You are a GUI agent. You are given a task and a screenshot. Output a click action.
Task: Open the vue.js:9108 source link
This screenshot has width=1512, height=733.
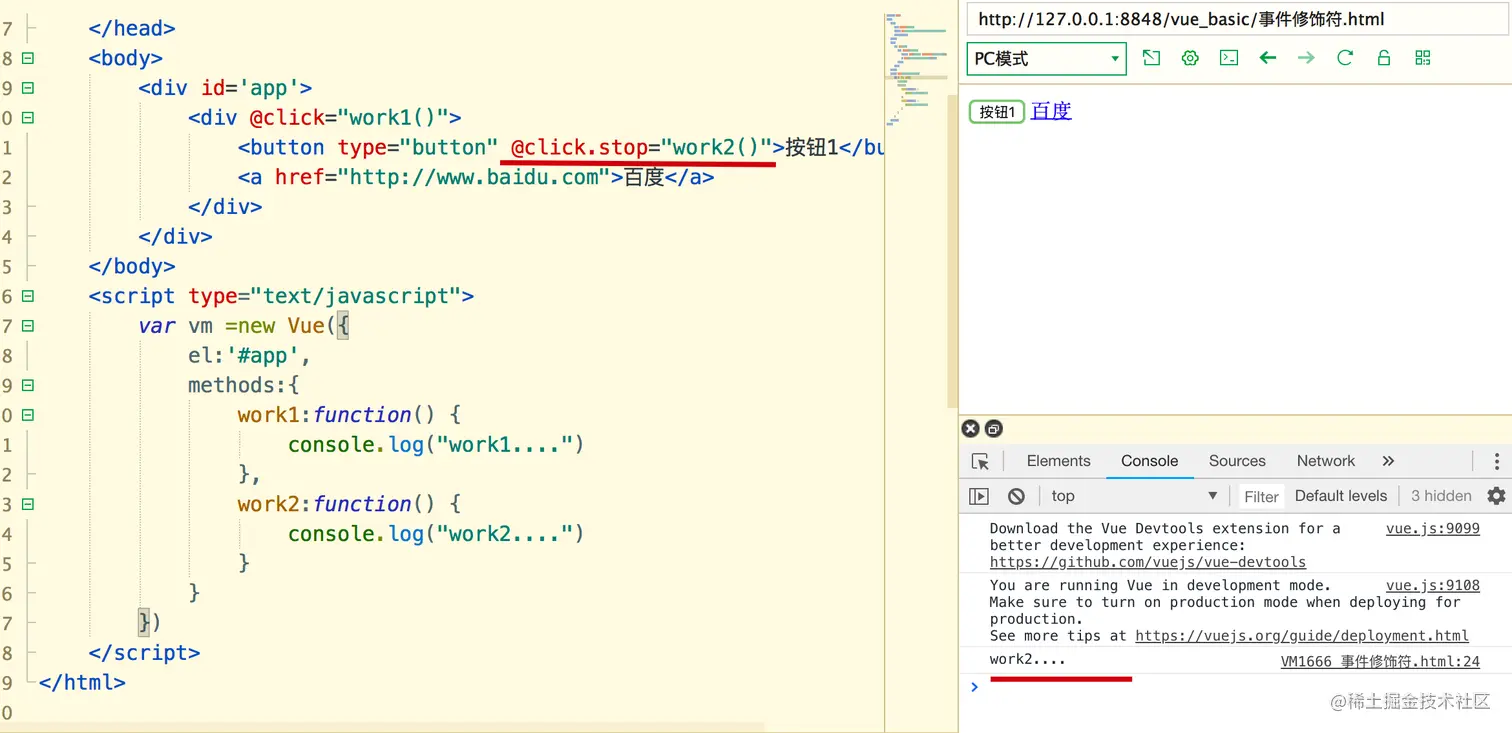(x=1432, y=585)
